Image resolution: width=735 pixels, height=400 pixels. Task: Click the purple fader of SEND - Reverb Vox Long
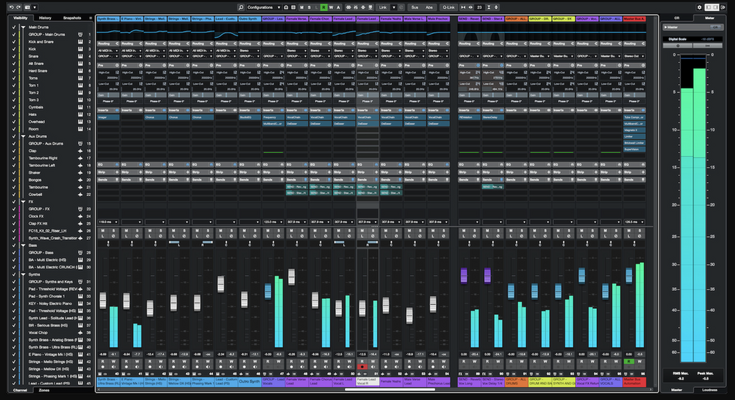[464, 275]
